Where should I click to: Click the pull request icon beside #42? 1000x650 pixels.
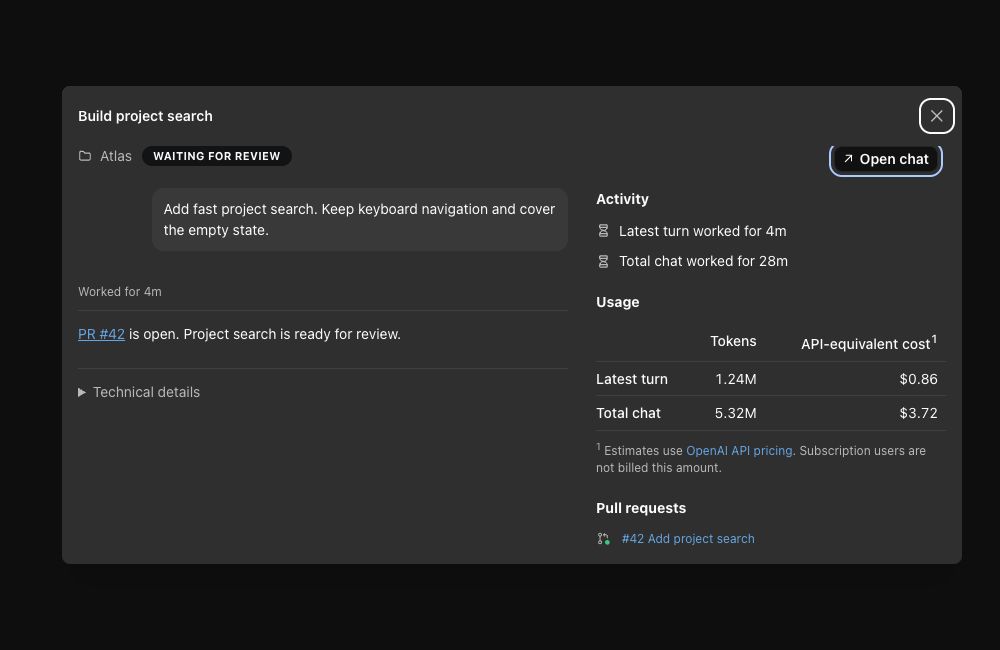(603, 539)
